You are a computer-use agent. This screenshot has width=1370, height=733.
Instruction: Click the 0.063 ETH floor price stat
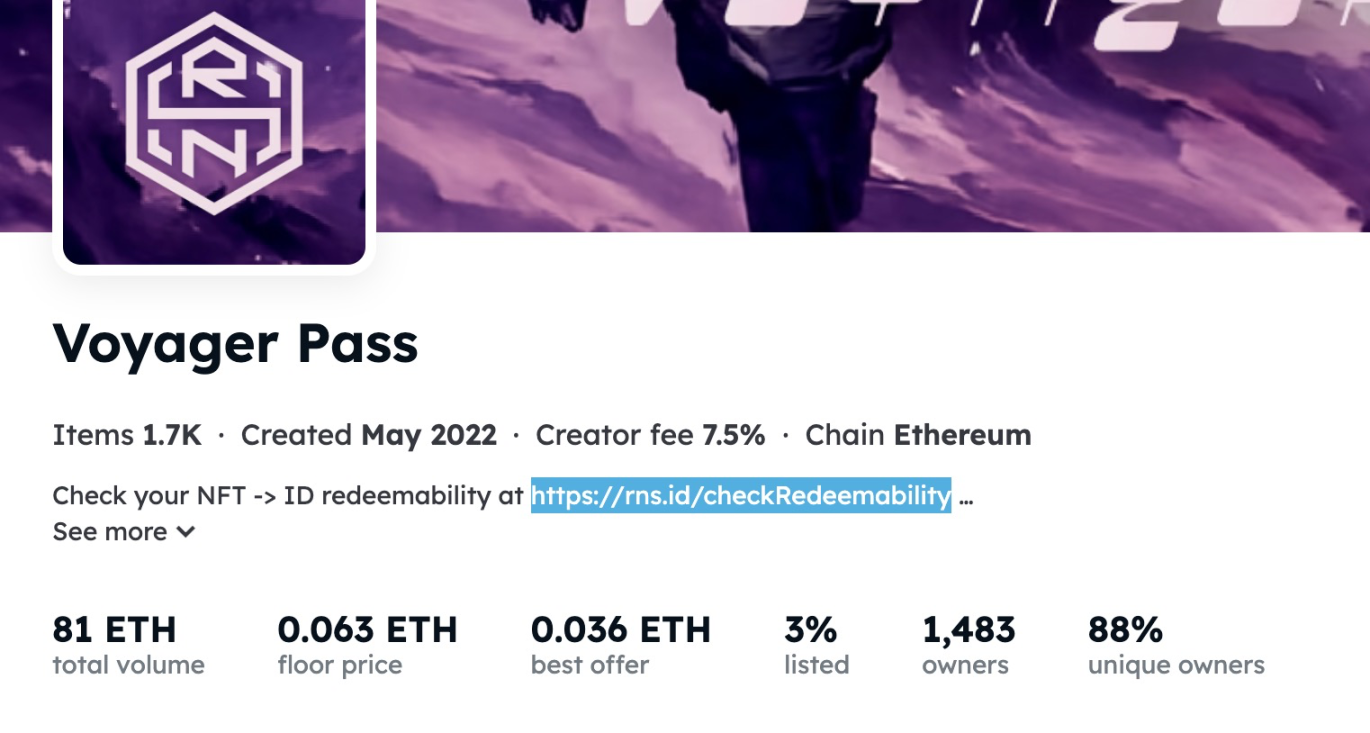367,630
